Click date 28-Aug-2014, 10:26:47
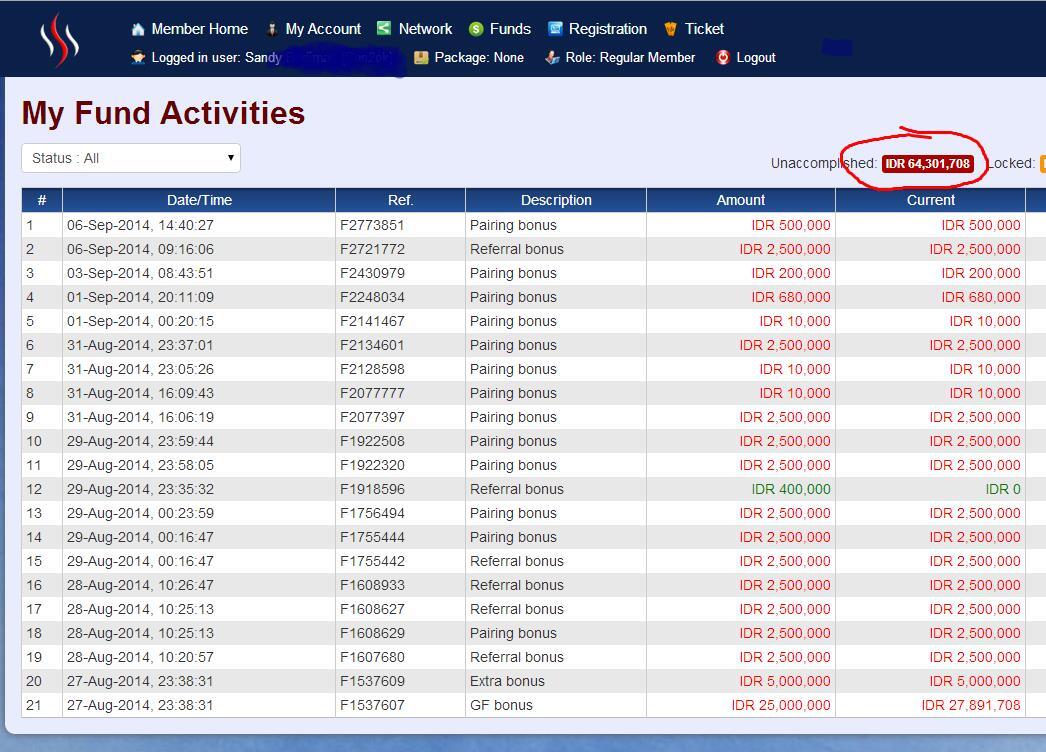 140,586
